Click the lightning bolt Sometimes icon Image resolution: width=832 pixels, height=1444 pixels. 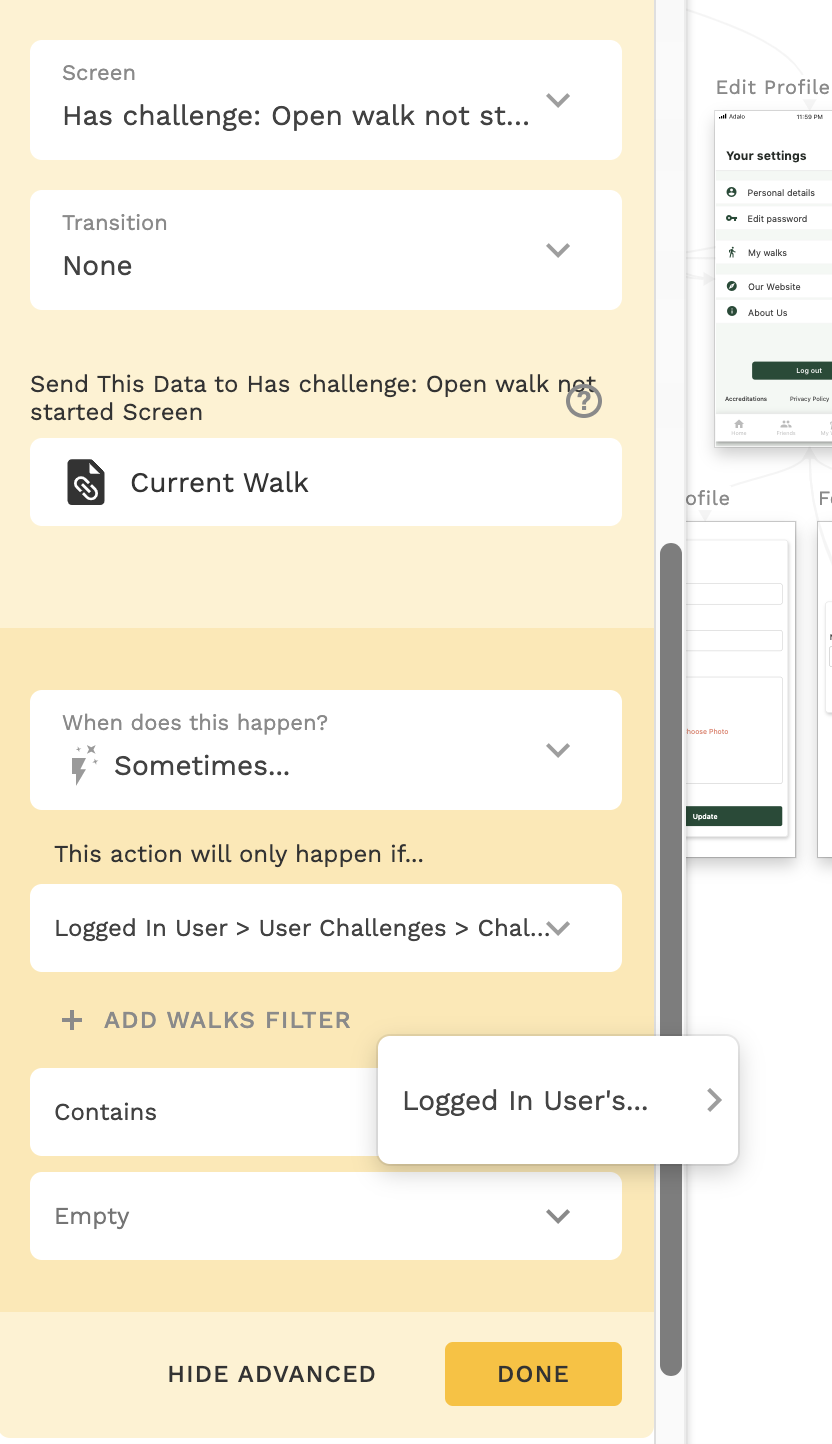pyautogui.click(x=83, y=765)
